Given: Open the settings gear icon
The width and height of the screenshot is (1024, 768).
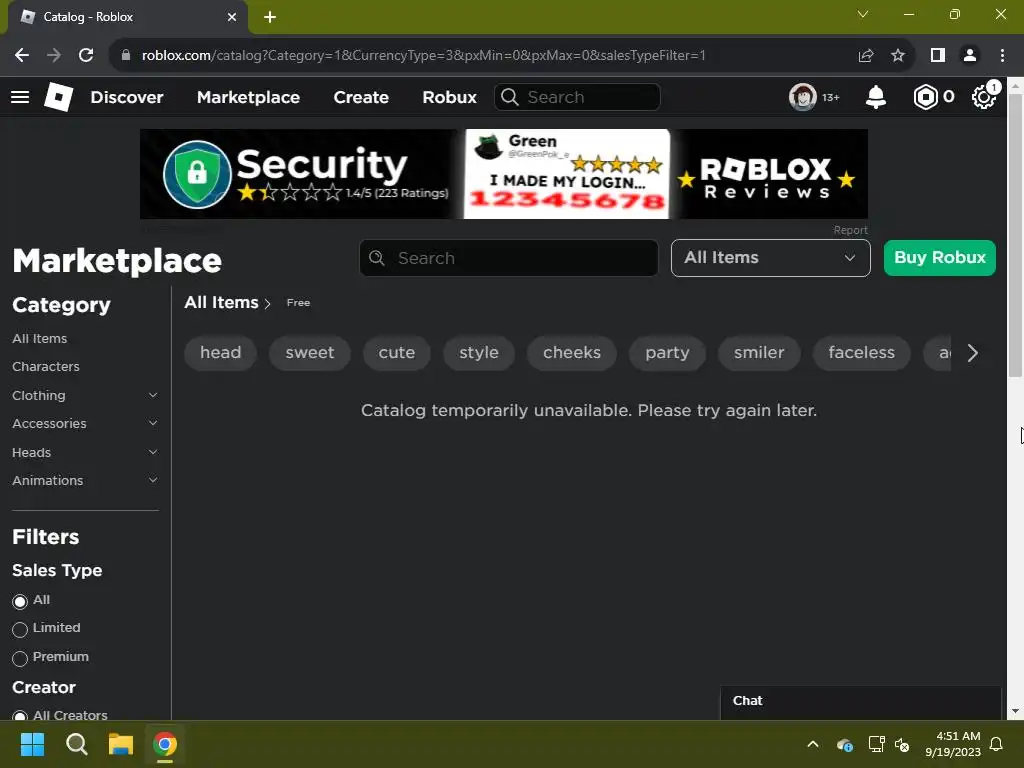Looking at the screenshot, I should [x=983, y=97].
